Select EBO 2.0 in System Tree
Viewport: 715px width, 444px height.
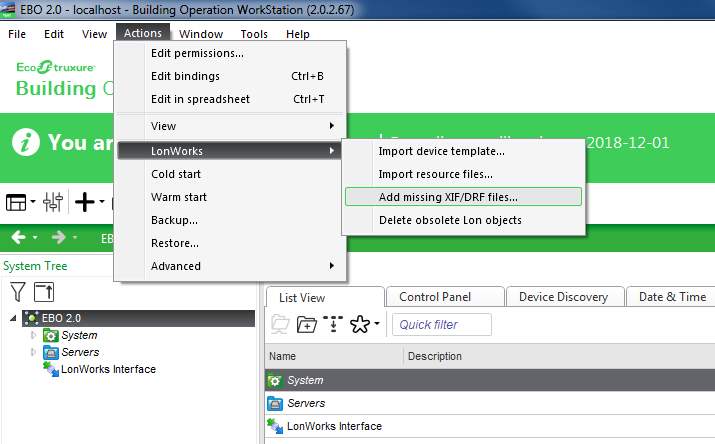pos(139,318)
